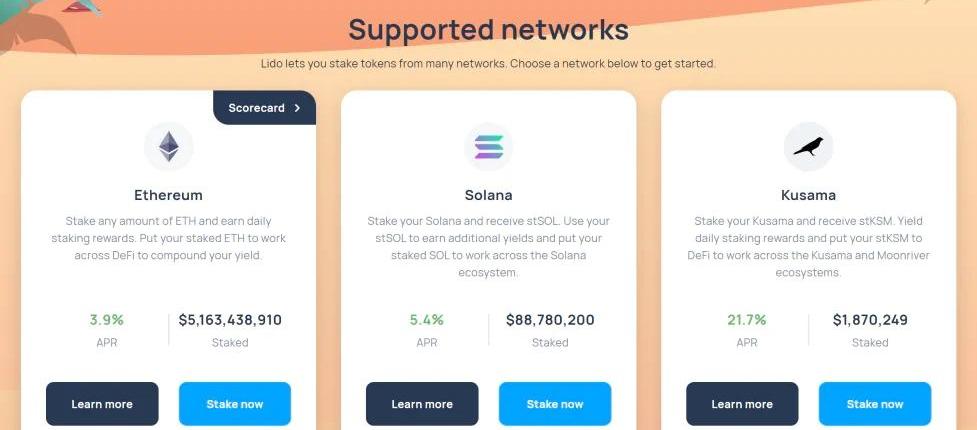This screenshot has width=977, height=430.
Task: Select the Kusama network title
Action: (x=808, y=195)
